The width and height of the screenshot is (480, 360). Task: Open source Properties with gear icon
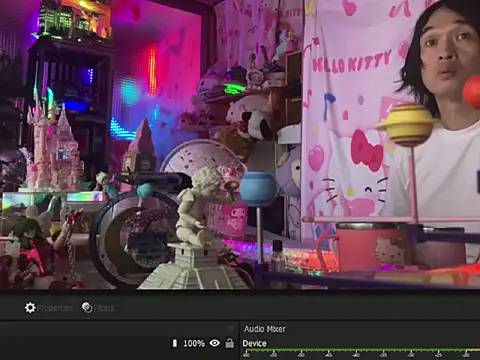click(49, 308)
